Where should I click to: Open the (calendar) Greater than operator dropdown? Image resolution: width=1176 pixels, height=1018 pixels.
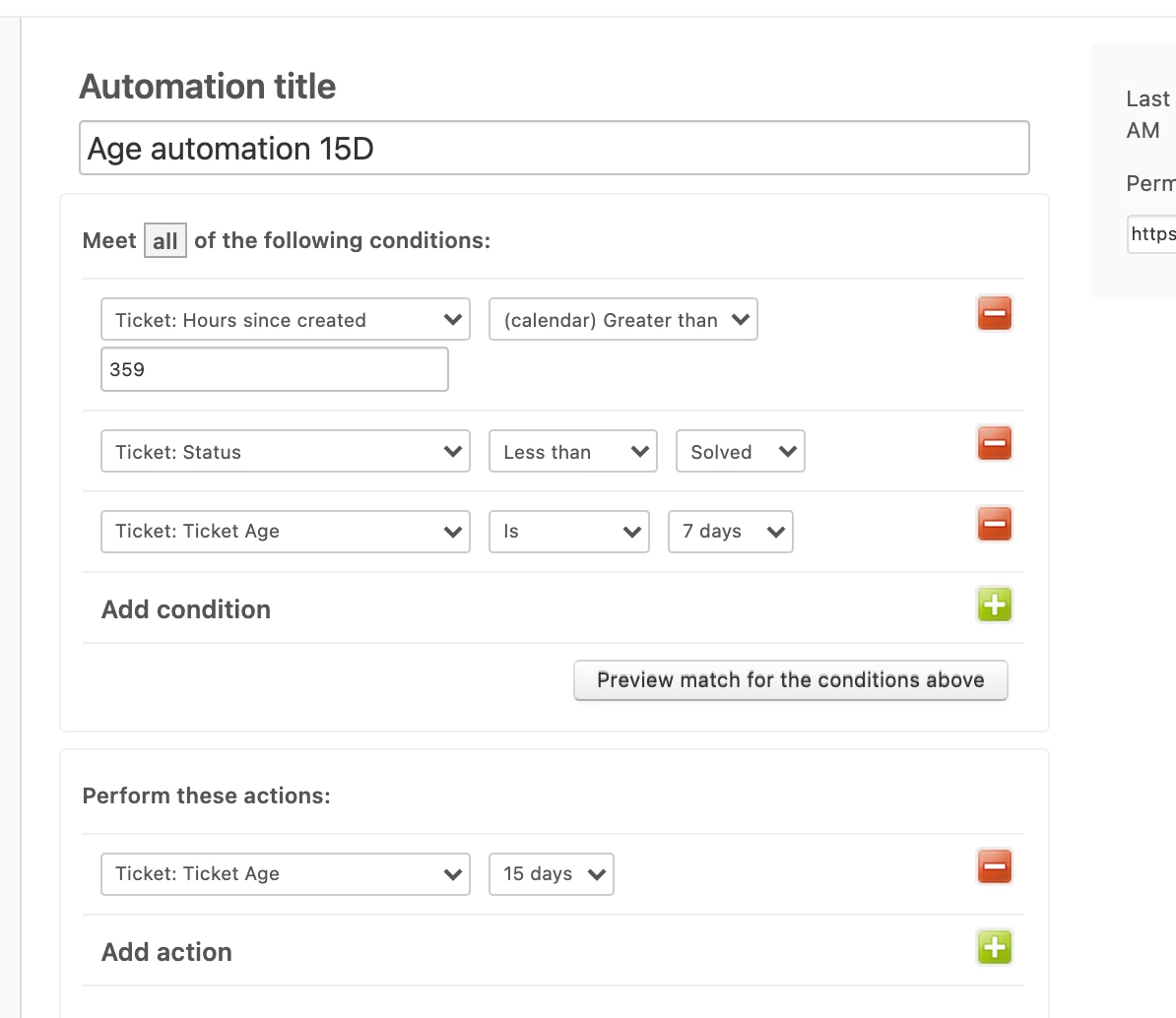point(622,320)
